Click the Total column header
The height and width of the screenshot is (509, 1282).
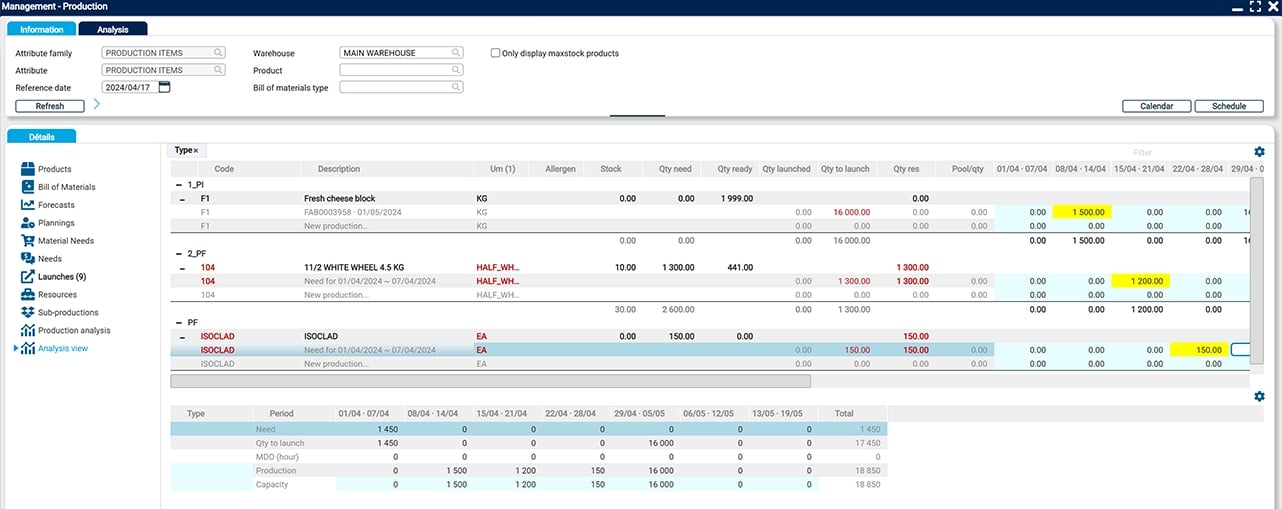(x=845, y=413)
